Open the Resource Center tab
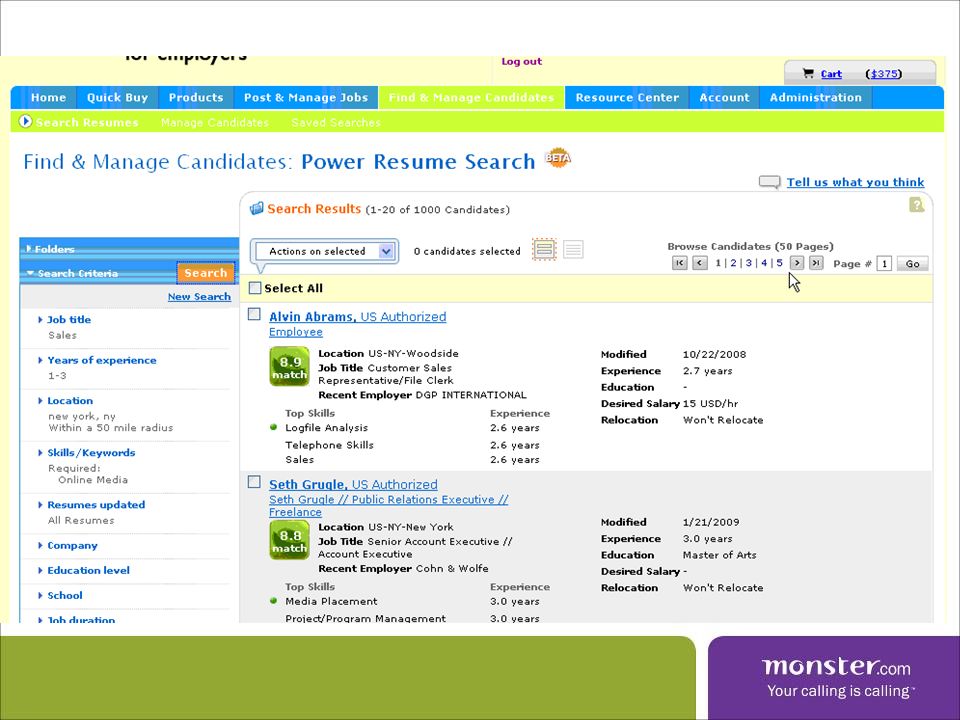 [627, 97]
